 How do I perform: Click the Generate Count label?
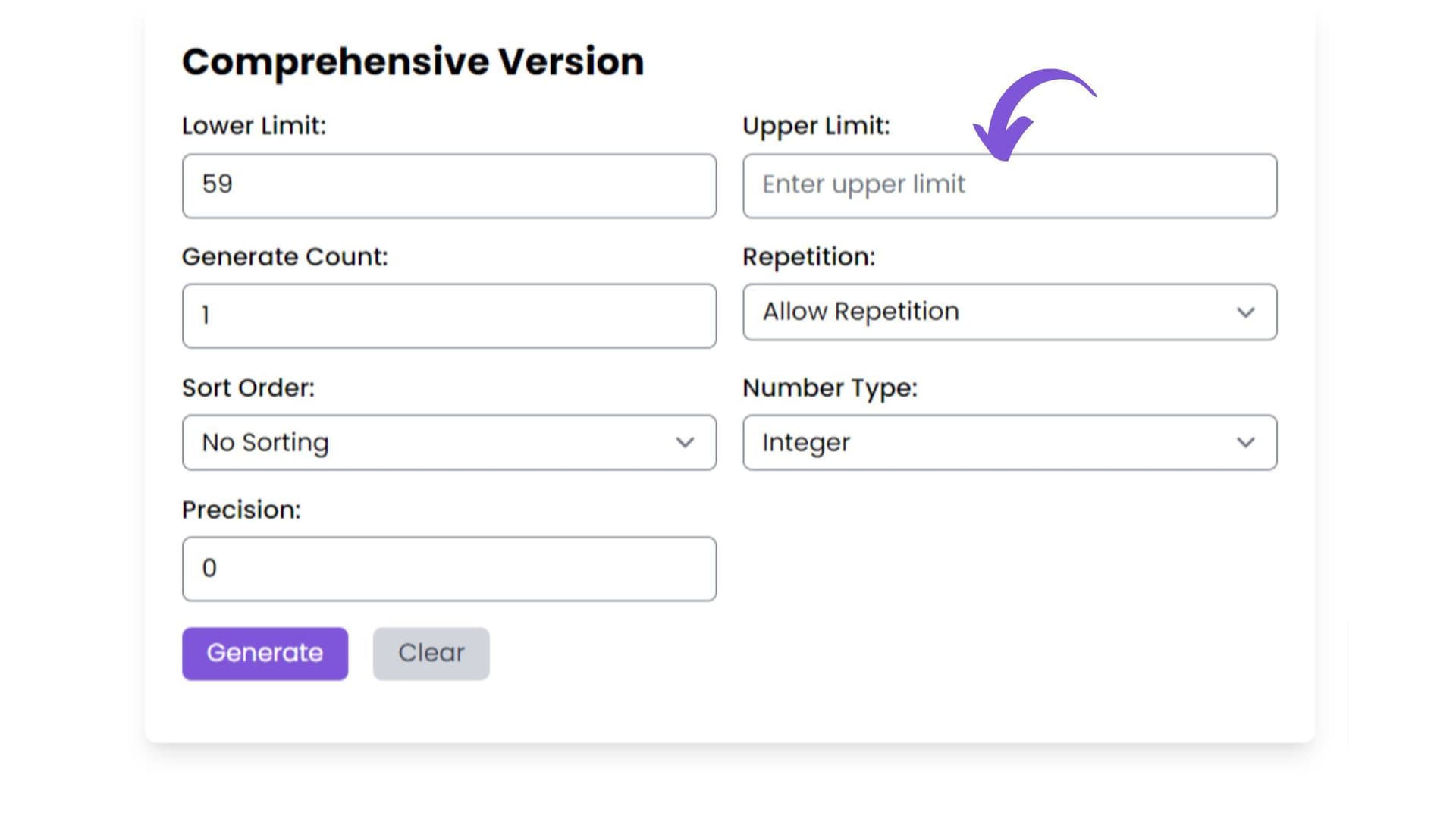(284, 257)
